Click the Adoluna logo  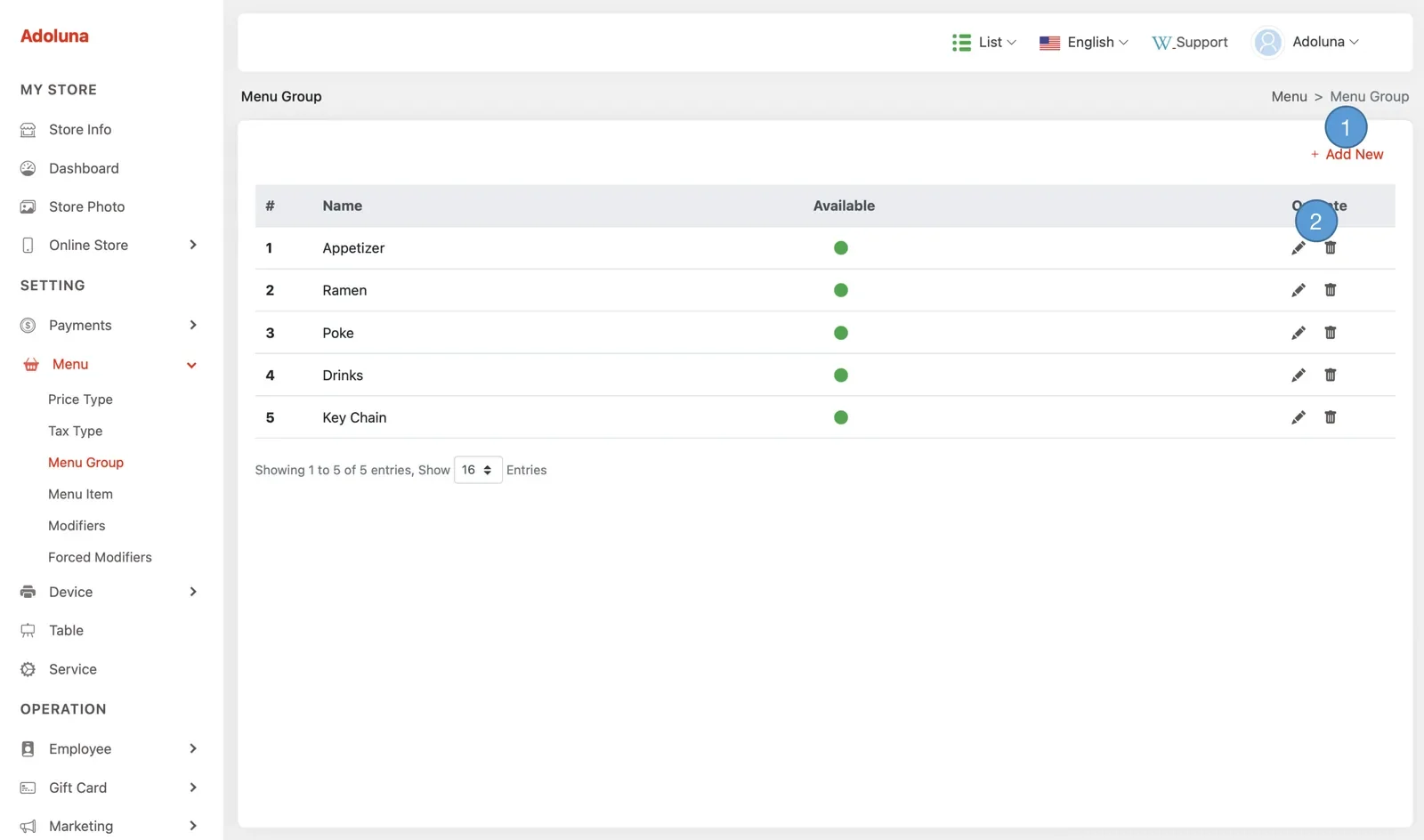click(x=54, y=36)
